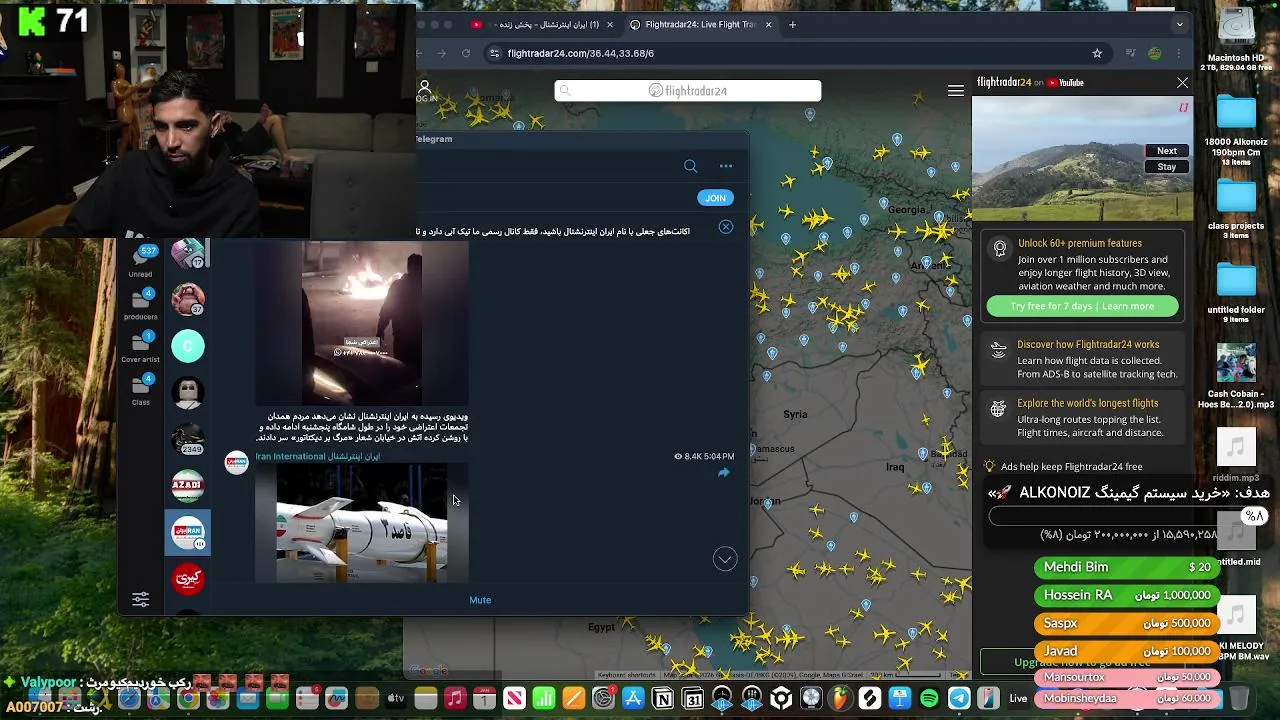Open the browser tab list dropdown
The height and width of the screenshot is (720, 1280).
tap(1180, 24)
